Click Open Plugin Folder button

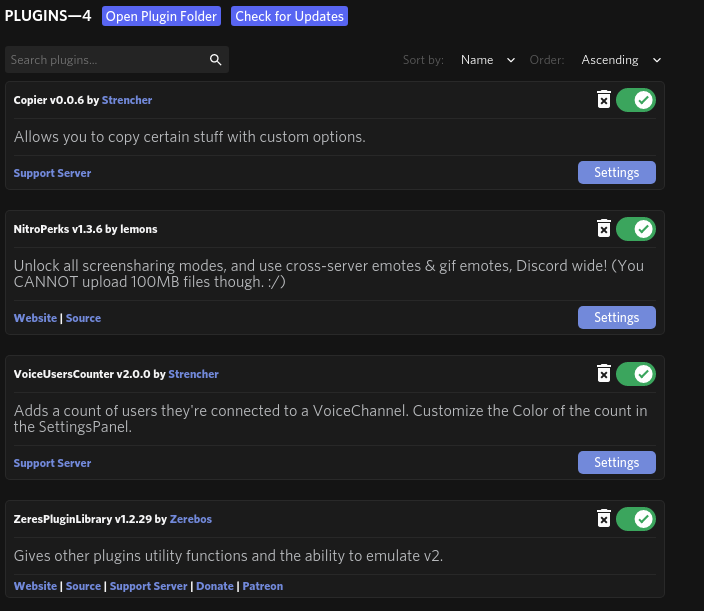161,16
